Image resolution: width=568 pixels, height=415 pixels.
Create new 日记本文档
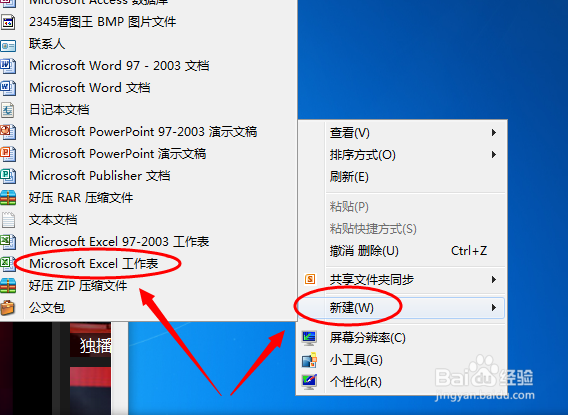pos(59,110)
